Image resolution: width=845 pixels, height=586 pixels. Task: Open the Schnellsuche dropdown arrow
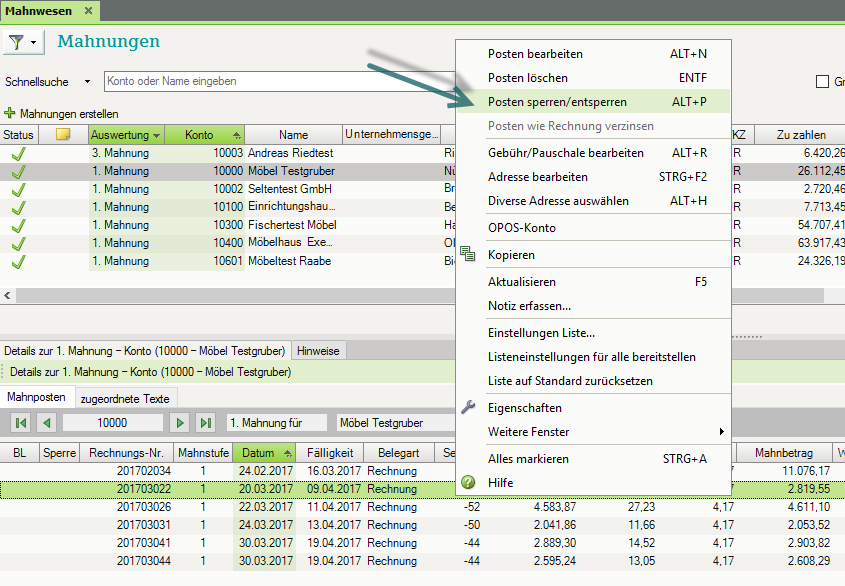coord(87,82)
